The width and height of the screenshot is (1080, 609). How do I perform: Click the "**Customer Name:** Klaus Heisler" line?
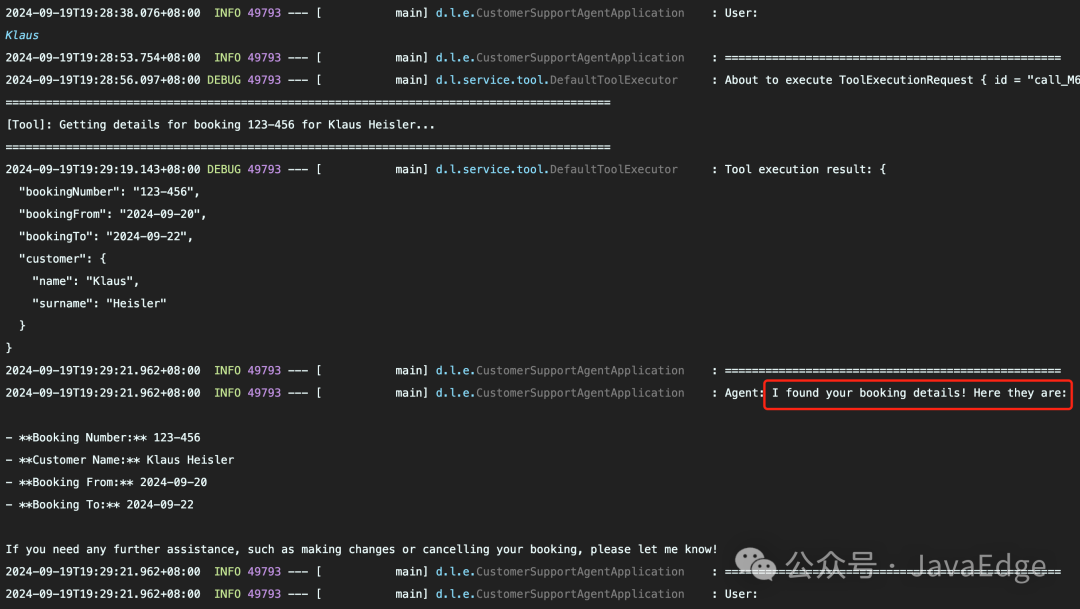(119, 460)
